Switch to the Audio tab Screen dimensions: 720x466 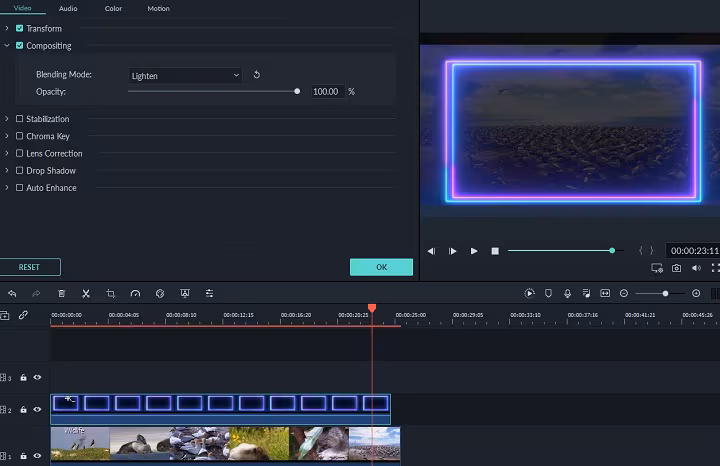pos(68,8)
